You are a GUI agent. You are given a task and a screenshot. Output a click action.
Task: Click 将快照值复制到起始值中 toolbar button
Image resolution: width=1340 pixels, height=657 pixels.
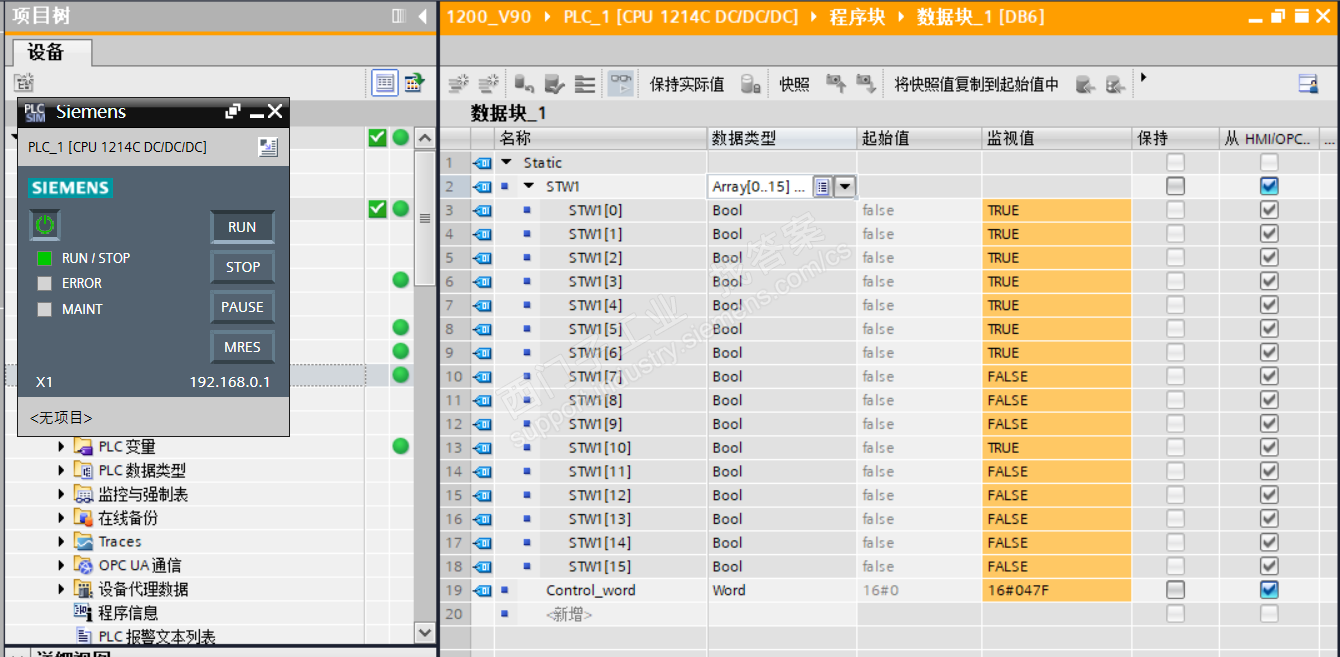point(976,84)
